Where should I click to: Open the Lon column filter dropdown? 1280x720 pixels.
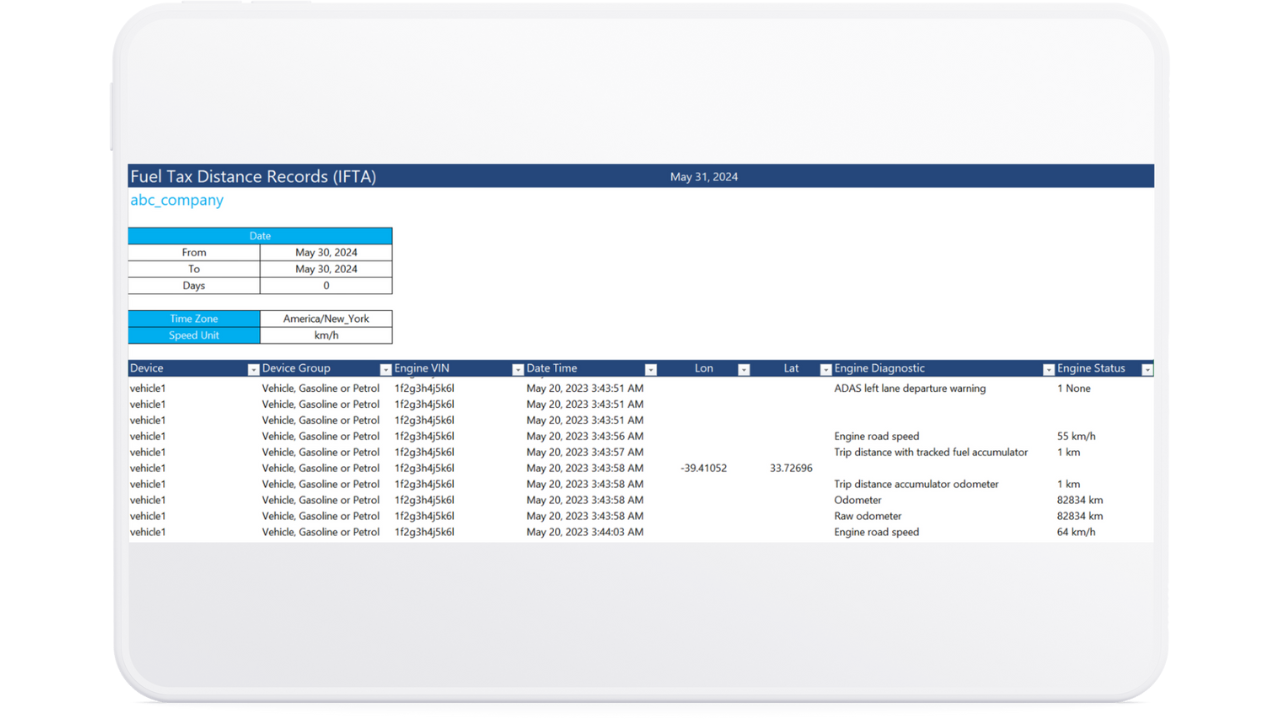tap(743, 370)
